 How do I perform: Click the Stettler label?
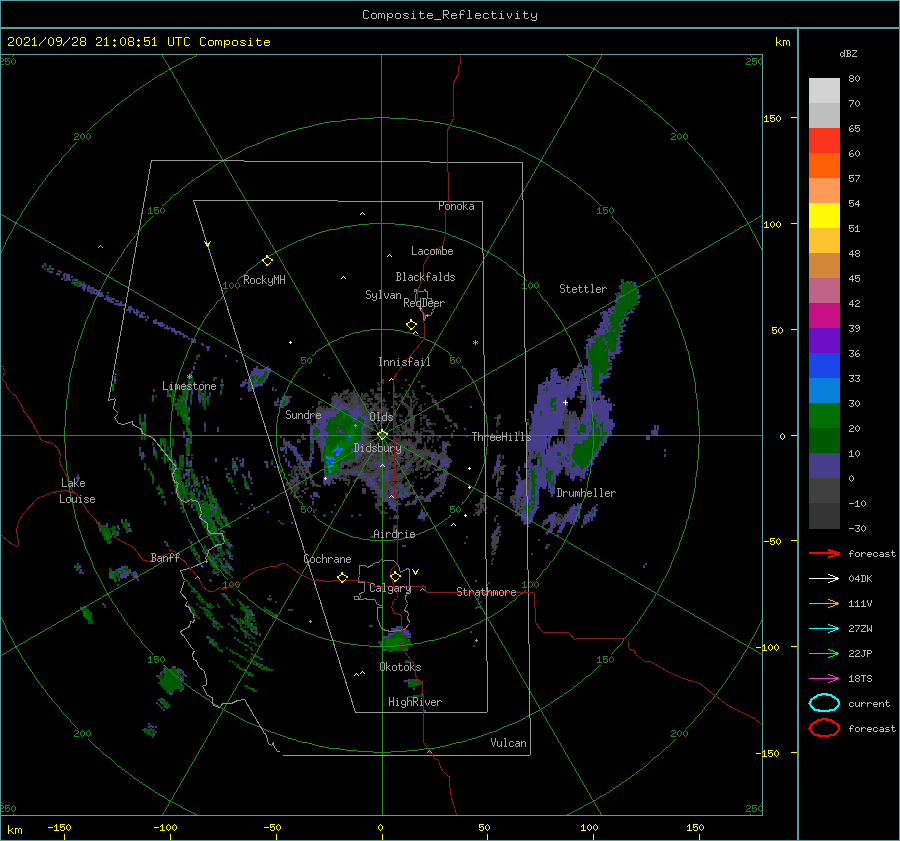tap(583, 289)
